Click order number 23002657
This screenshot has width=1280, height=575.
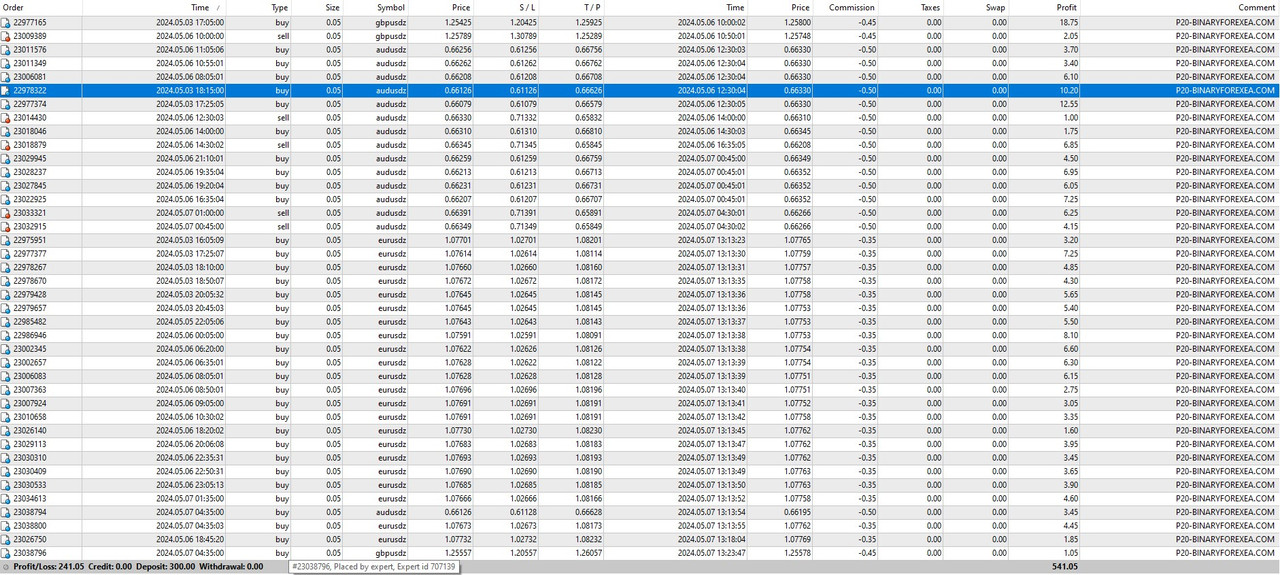pos(30,362)
